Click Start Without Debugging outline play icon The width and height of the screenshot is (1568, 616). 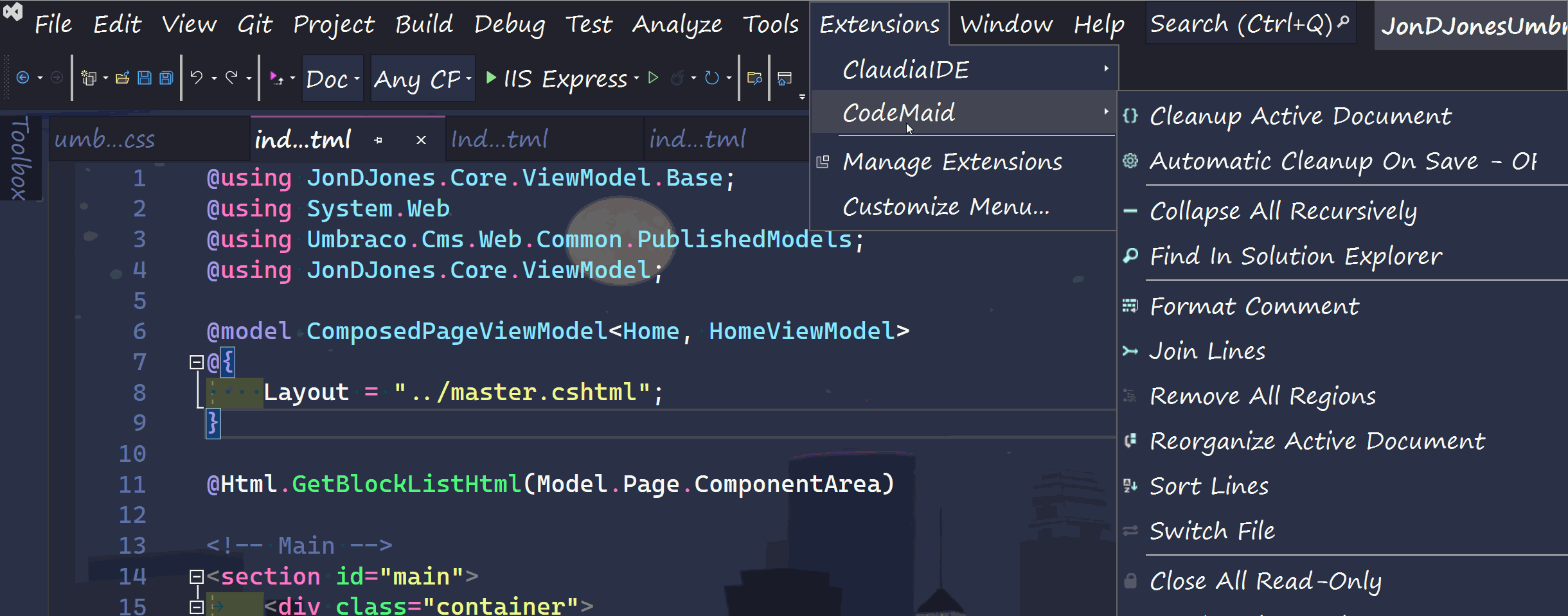[654, 78]
